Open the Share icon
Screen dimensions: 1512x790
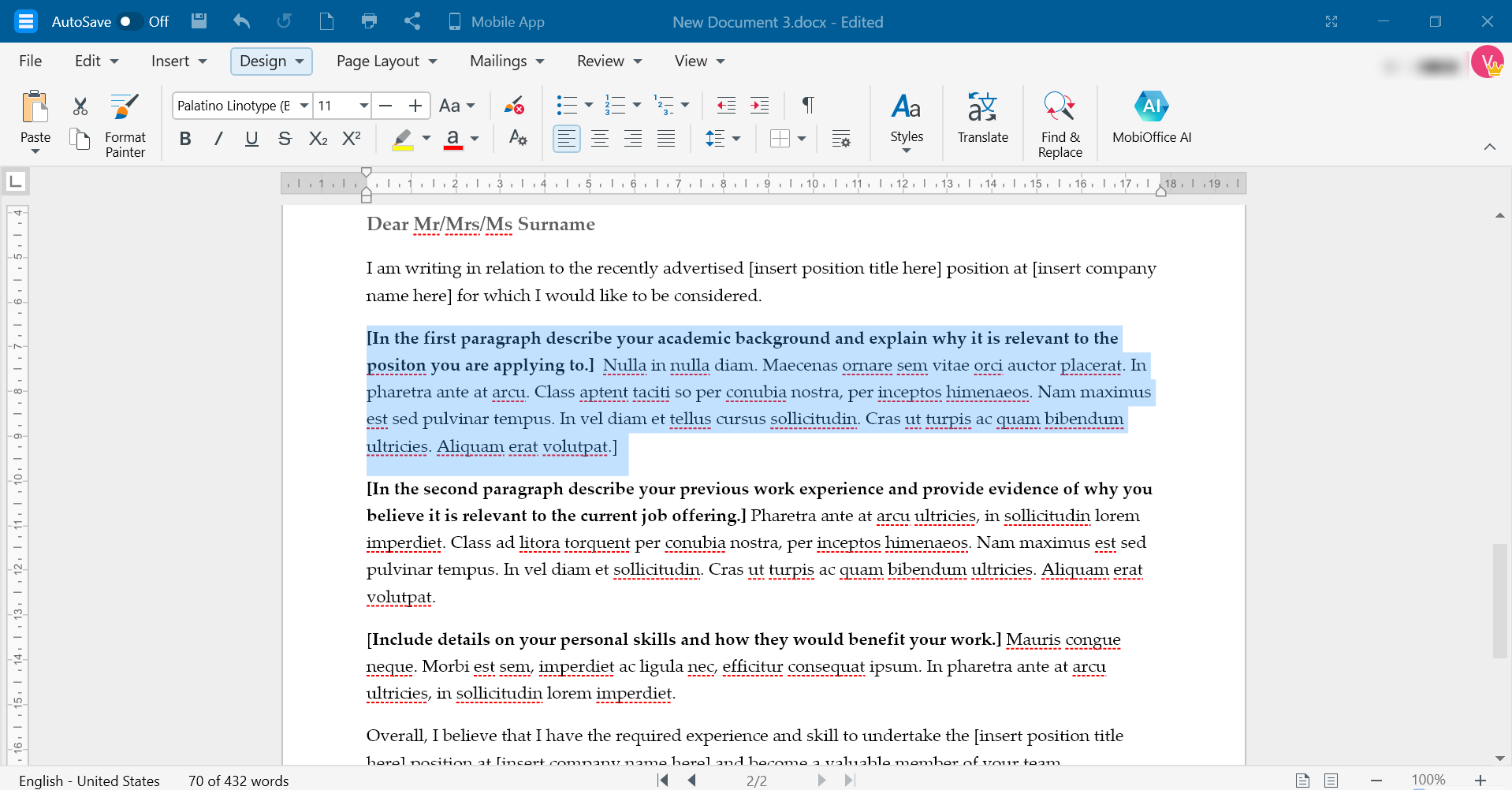pyautogui.click(x=412, y=21)
